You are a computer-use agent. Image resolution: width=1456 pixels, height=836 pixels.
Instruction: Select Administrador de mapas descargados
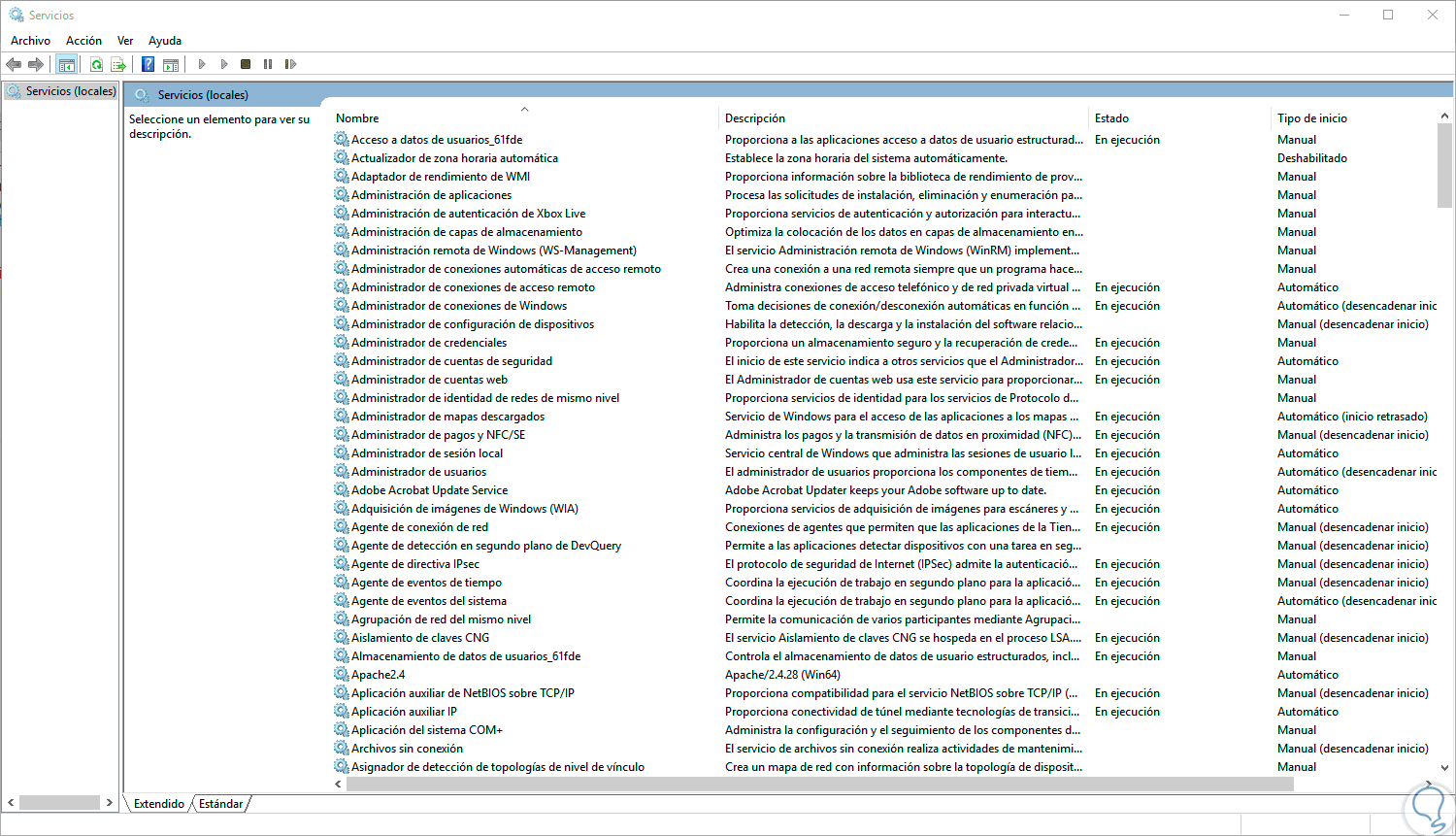point(447,416)
